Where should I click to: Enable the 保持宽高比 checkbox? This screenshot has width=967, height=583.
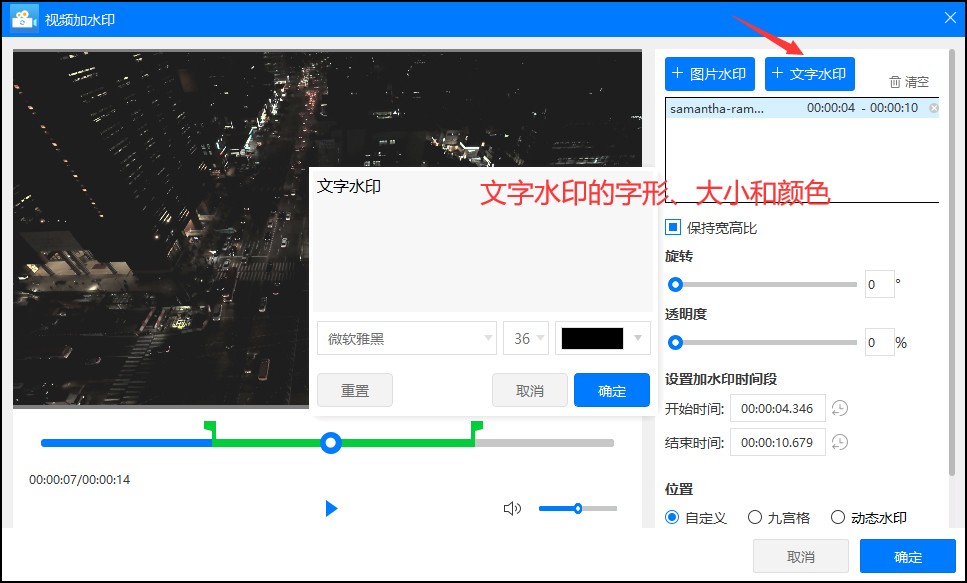click(675, 227)
